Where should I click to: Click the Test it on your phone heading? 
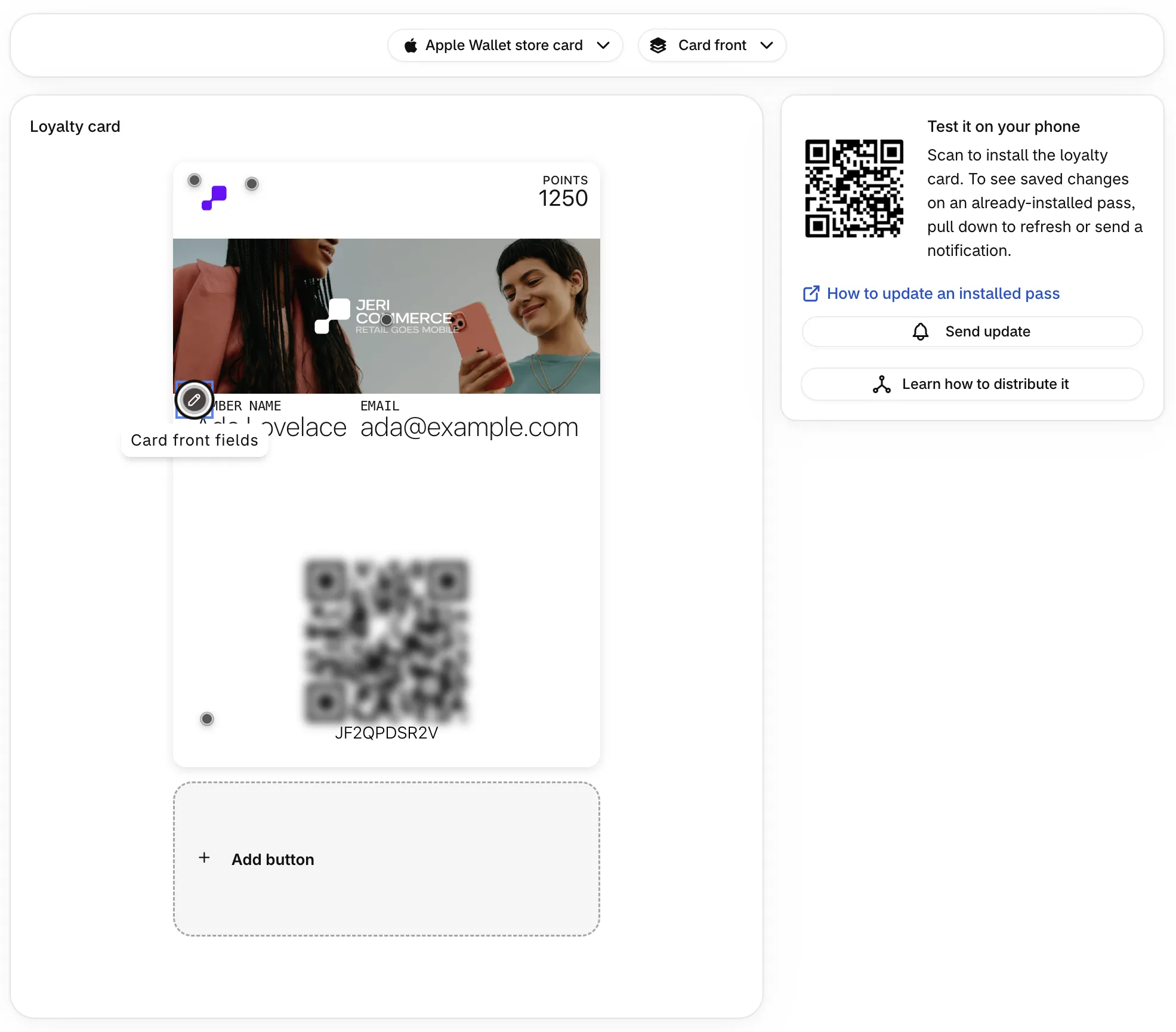(x=1004, y=126)
